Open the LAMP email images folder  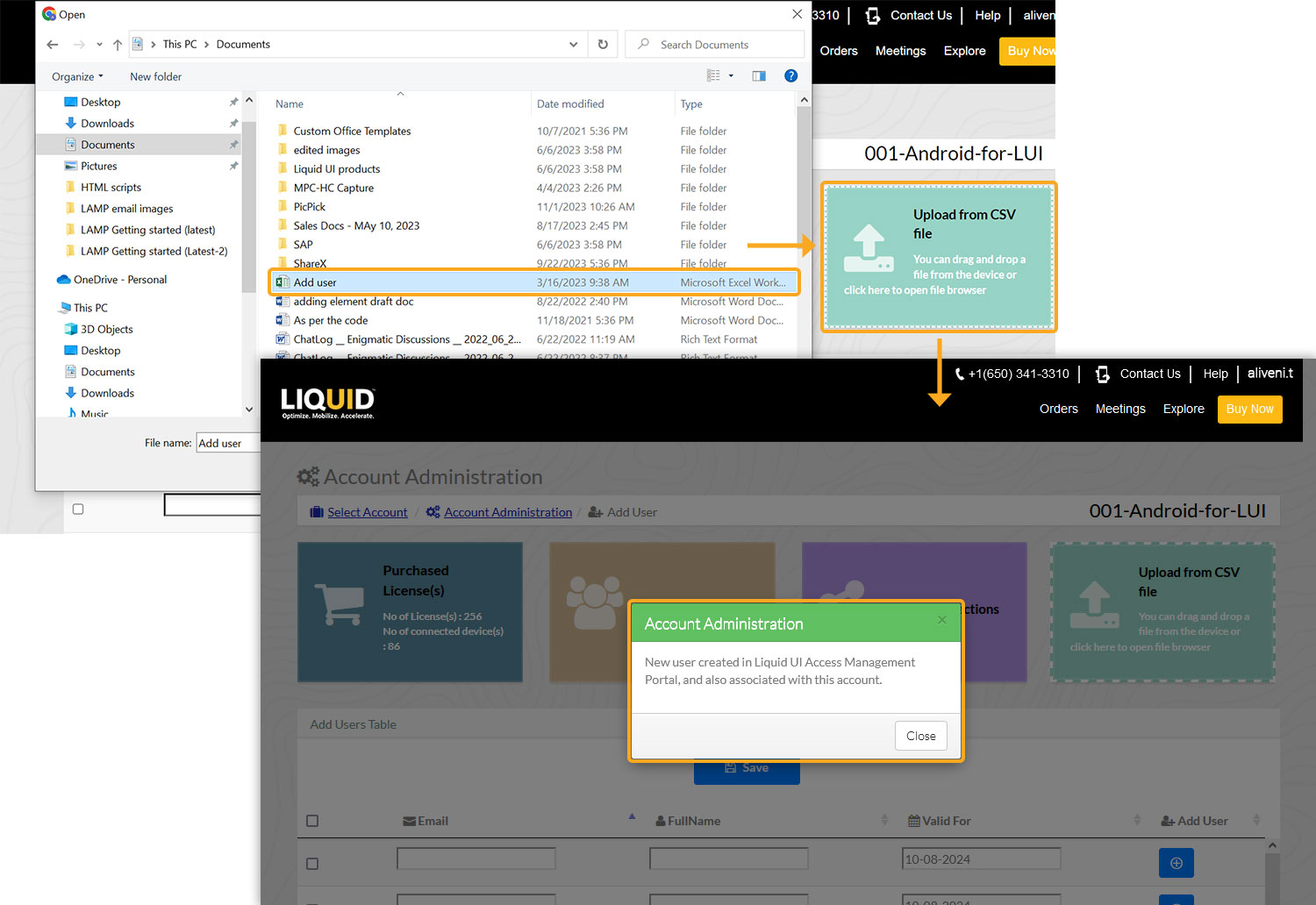pyautogui.click(x=126, y=209)
